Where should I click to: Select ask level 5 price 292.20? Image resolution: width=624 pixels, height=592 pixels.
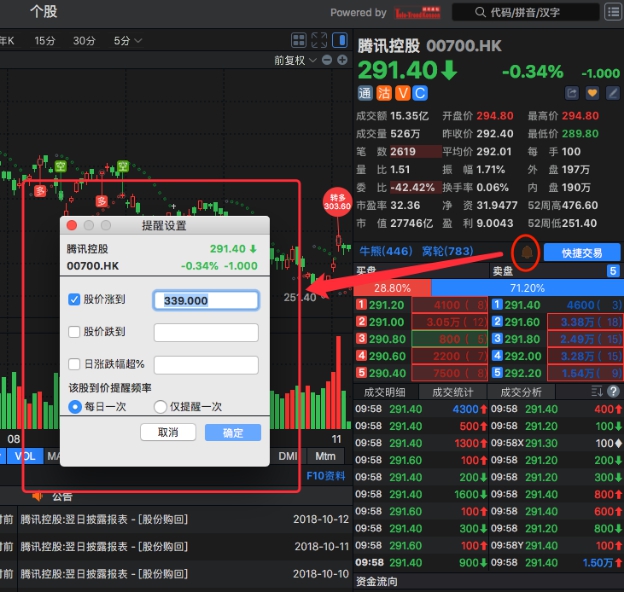pyautogui.click(x=523, y=373)
